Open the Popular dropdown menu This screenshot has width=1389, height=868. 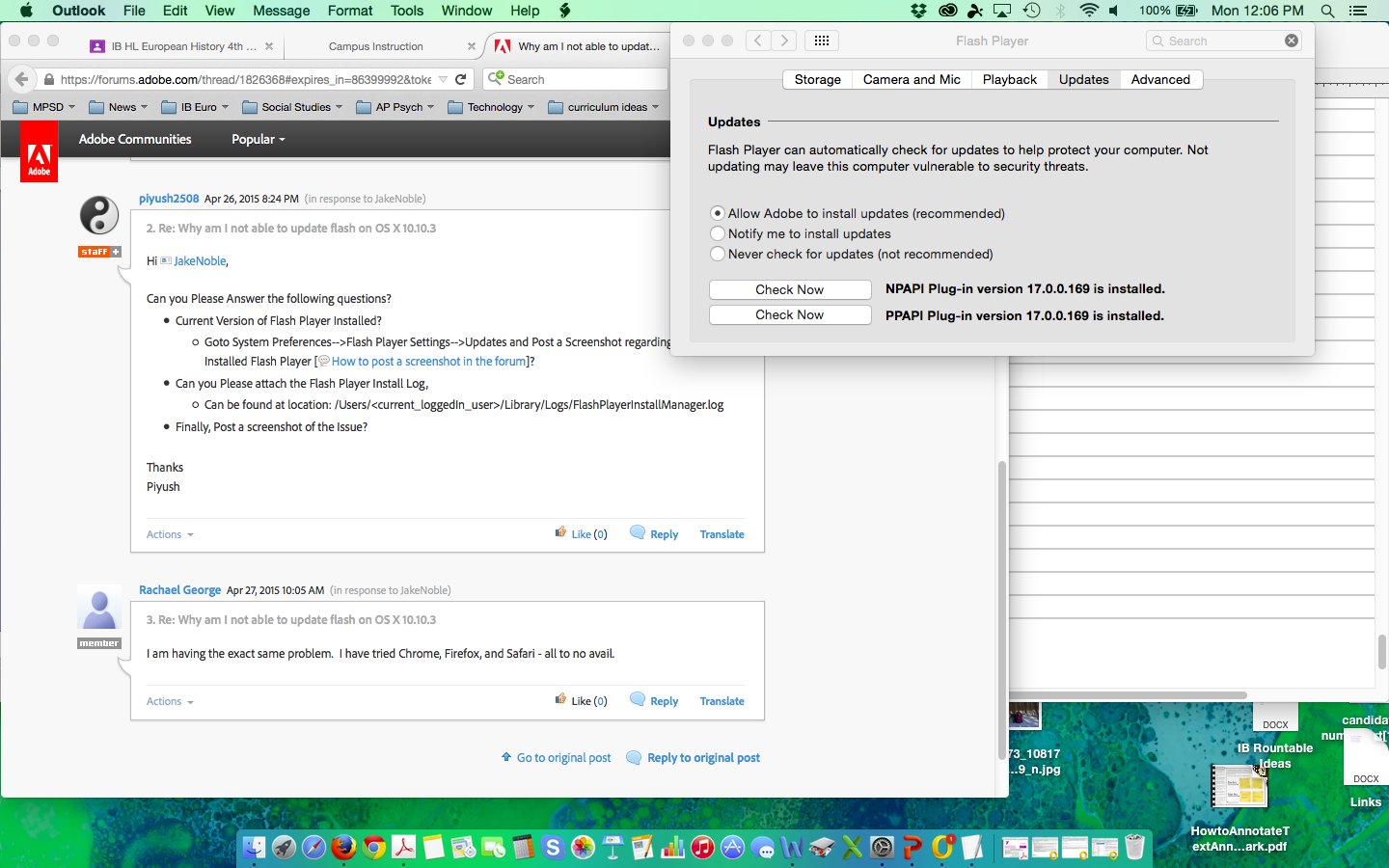[259, 139]
